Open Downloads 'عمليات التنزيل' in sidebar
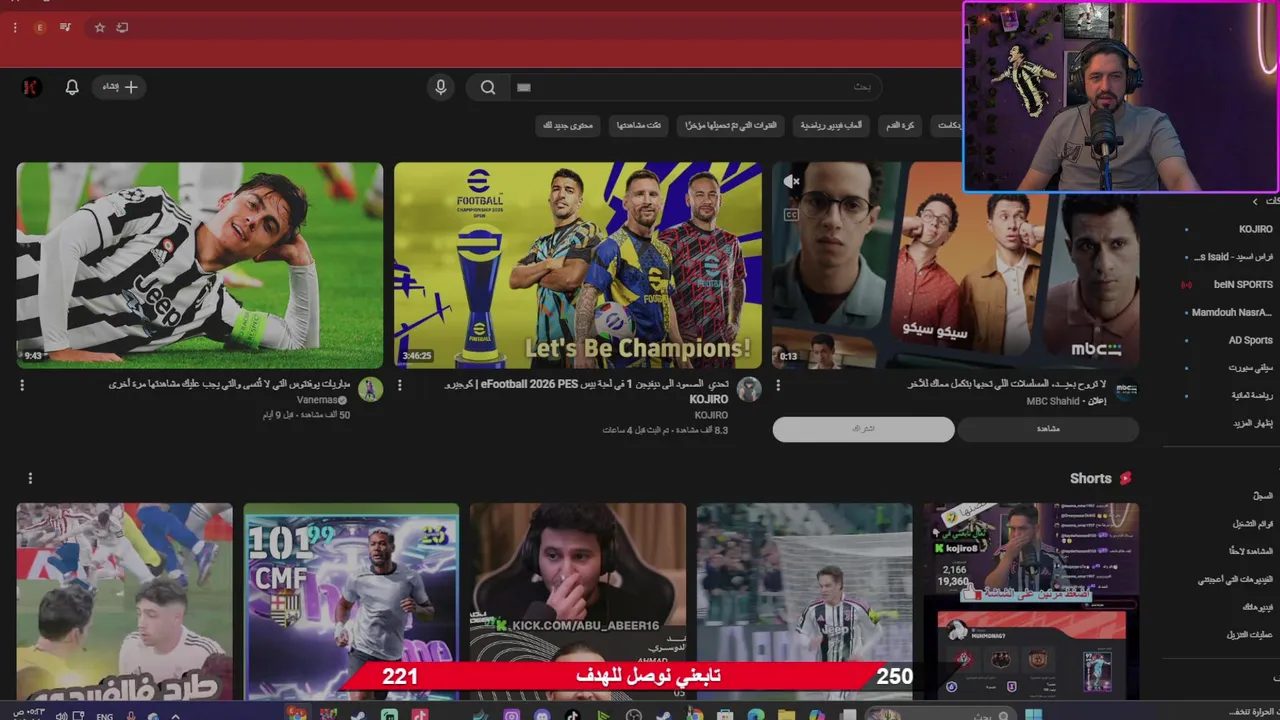Image resolution: width=1280 pixels, height=720 pixels. (x=1249, y=635)
